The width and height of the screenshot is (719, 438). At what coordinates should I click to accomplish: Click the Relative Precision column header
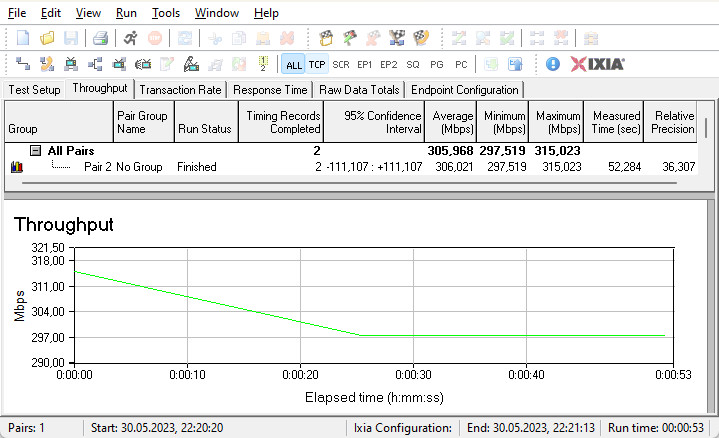pyautogui.click(x=670, y=122)
